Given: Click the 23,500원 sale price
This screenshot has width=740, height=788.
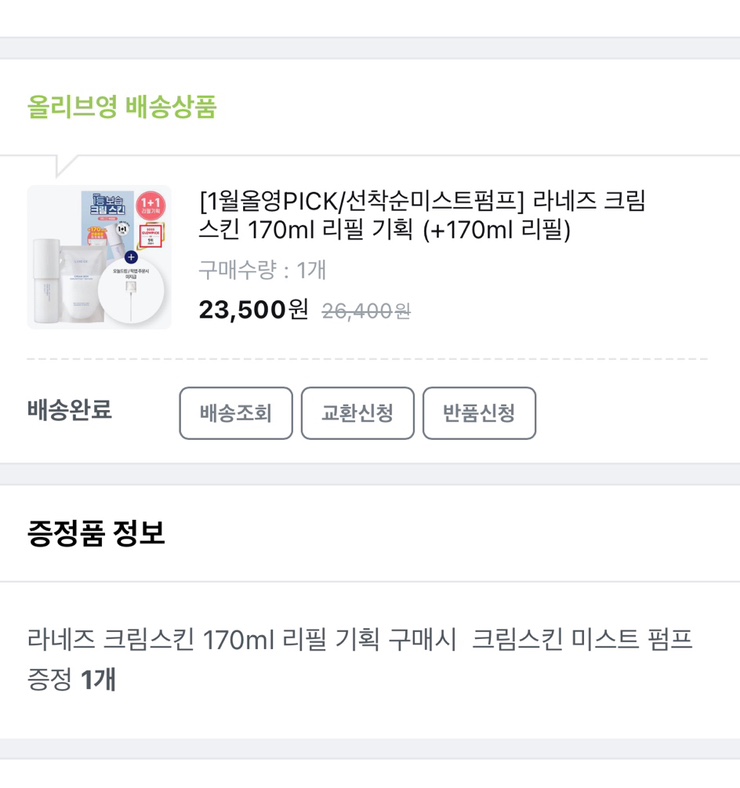Looking at the screenshot, I should tap(254, 310).
